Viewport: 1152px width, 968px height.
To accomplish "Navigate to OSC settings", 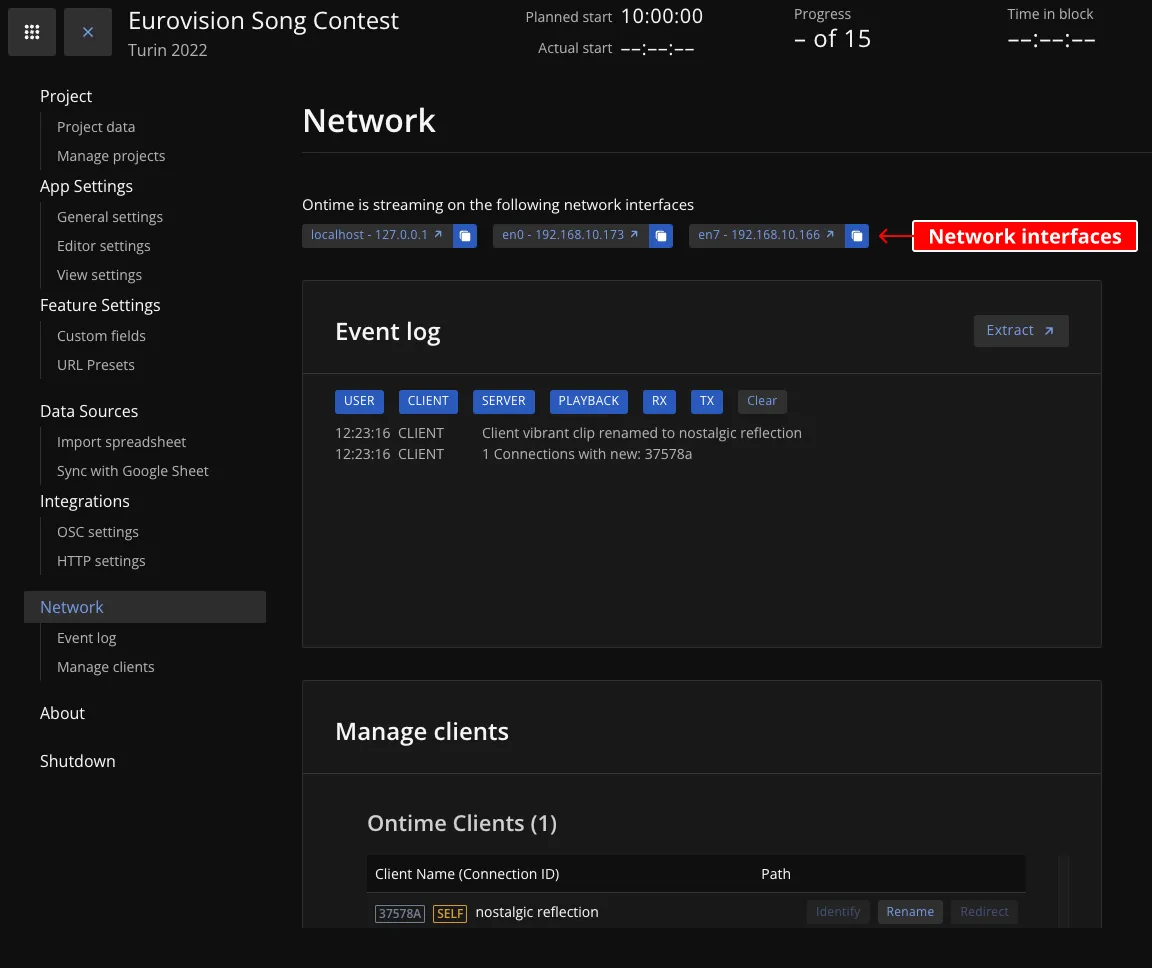I will pyautogui.click(x=97, y=531).
